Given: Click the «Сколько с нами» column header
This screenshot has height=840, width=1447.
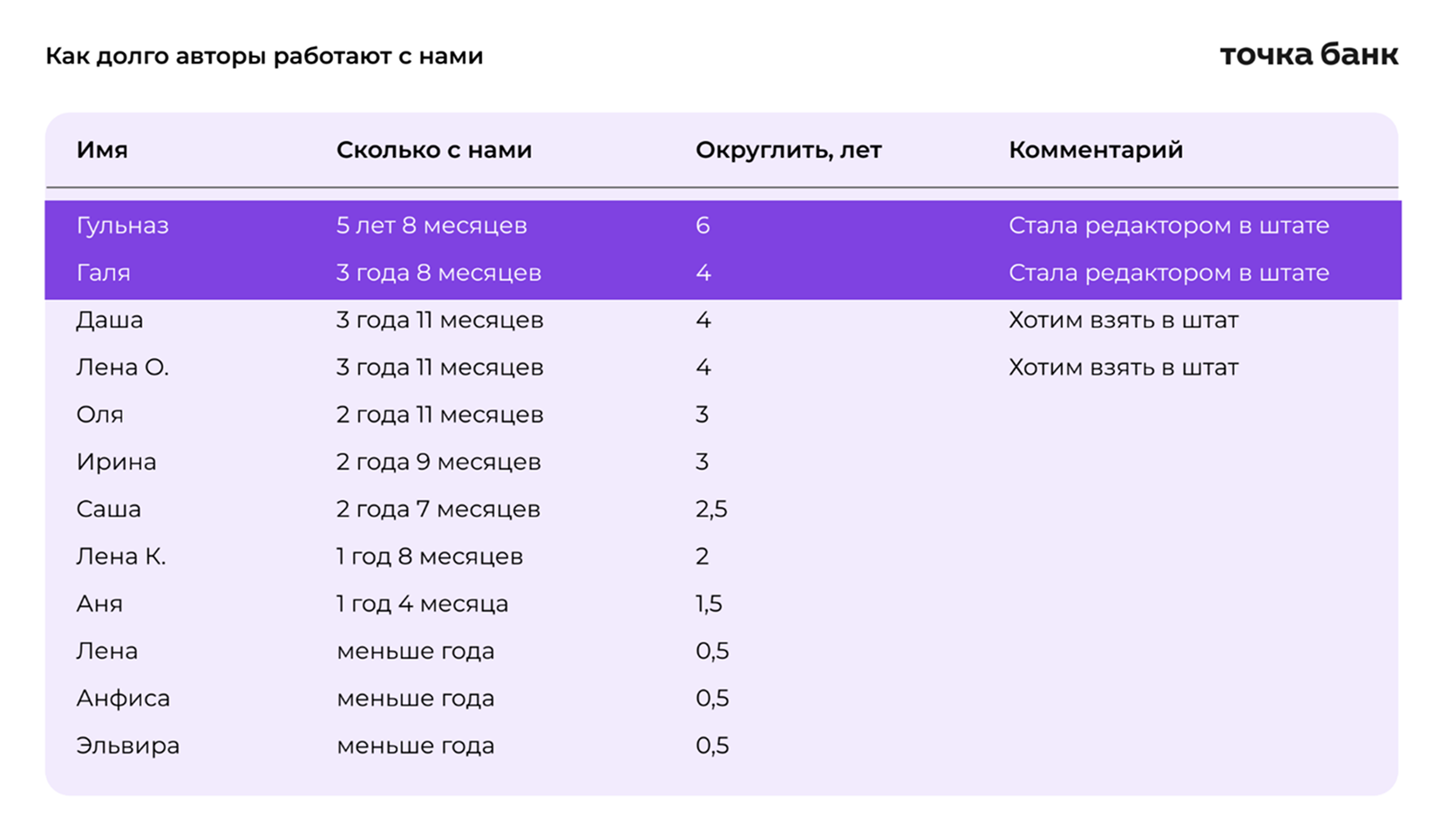Looking at the screenshot, I should [x=434, y=150].
